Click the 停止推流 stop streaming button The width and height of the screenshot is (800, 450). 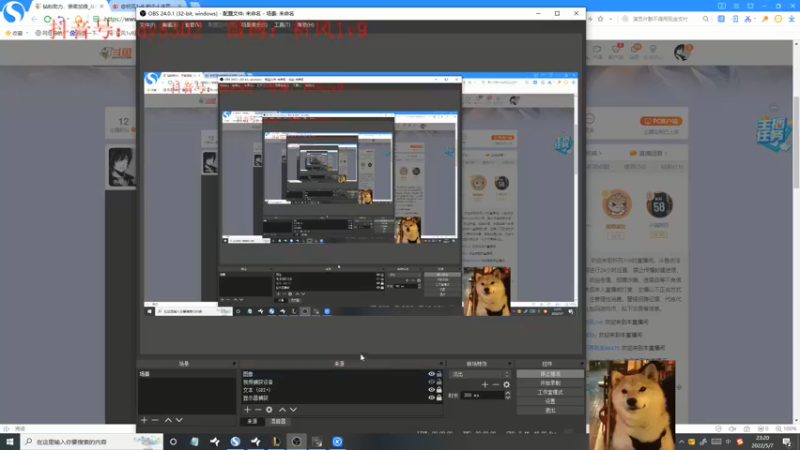pyautogui.click(x=550, y=374)
